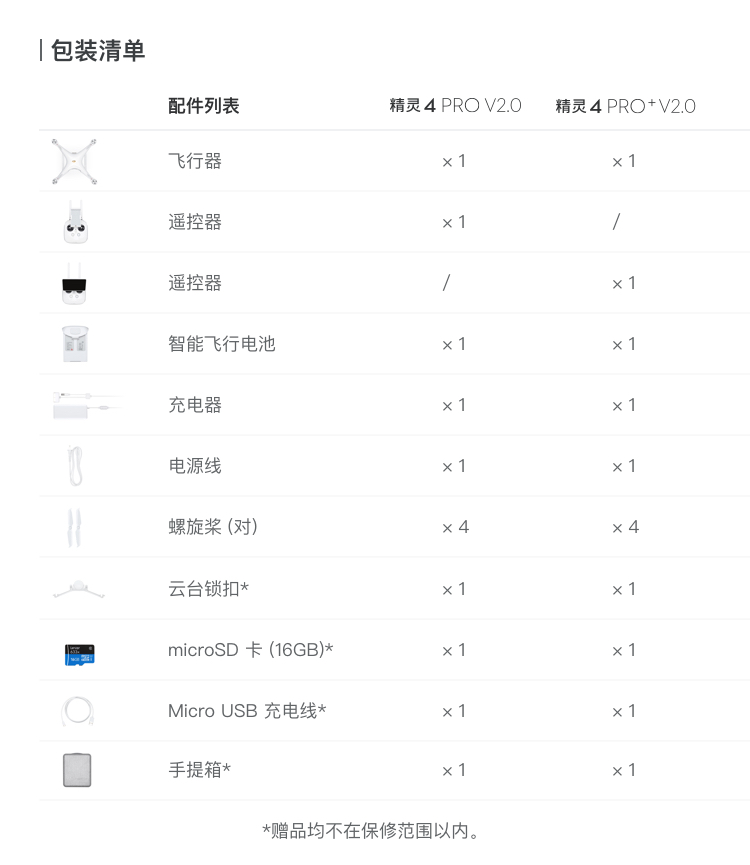Click the power cable icon
This screenshot has height=865, width=750.
pyautogui.click(x=76, y=466)
